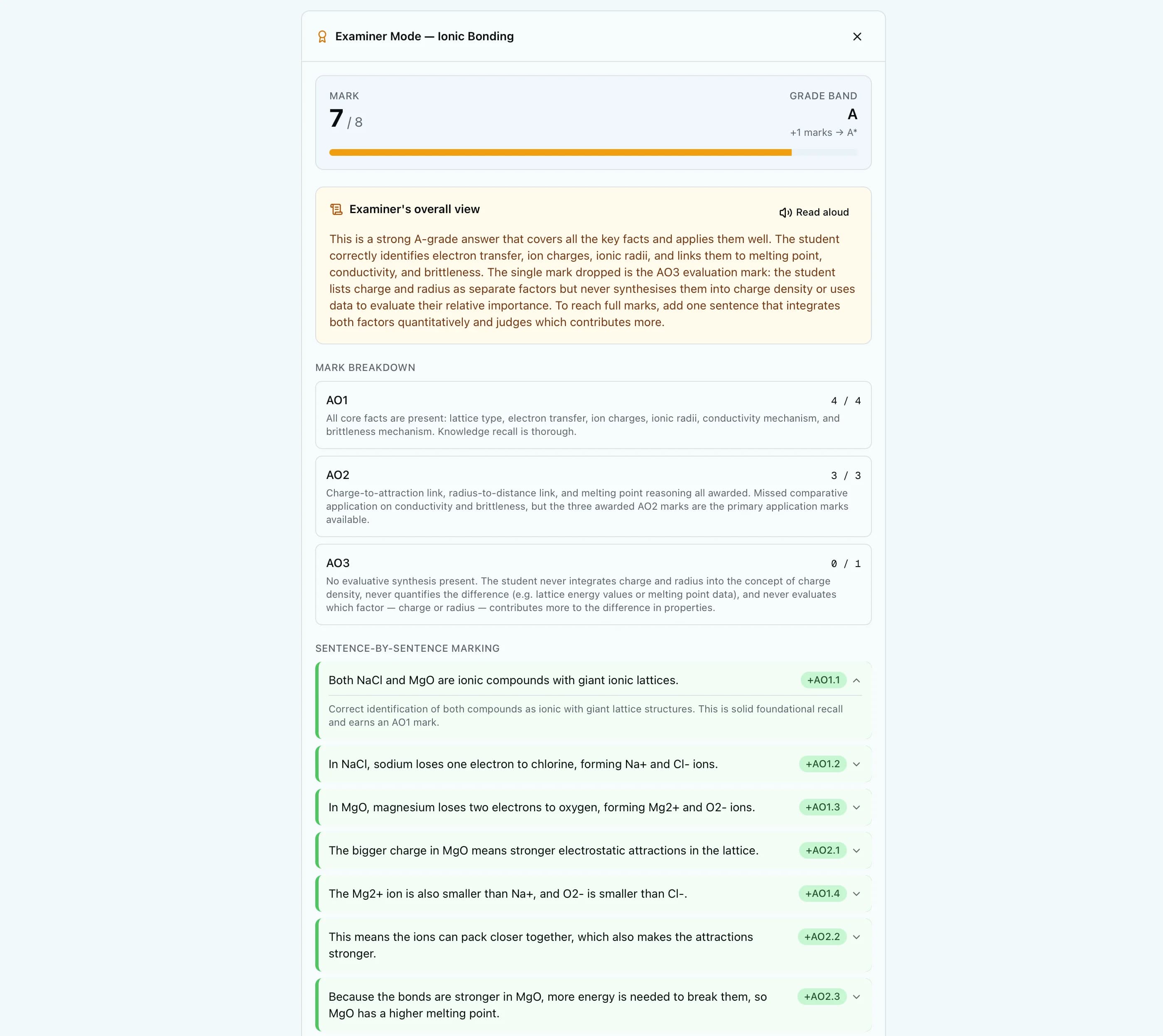
Task: Click the award ribbon icon beside Examiner Mode
Action: point(322,37)
